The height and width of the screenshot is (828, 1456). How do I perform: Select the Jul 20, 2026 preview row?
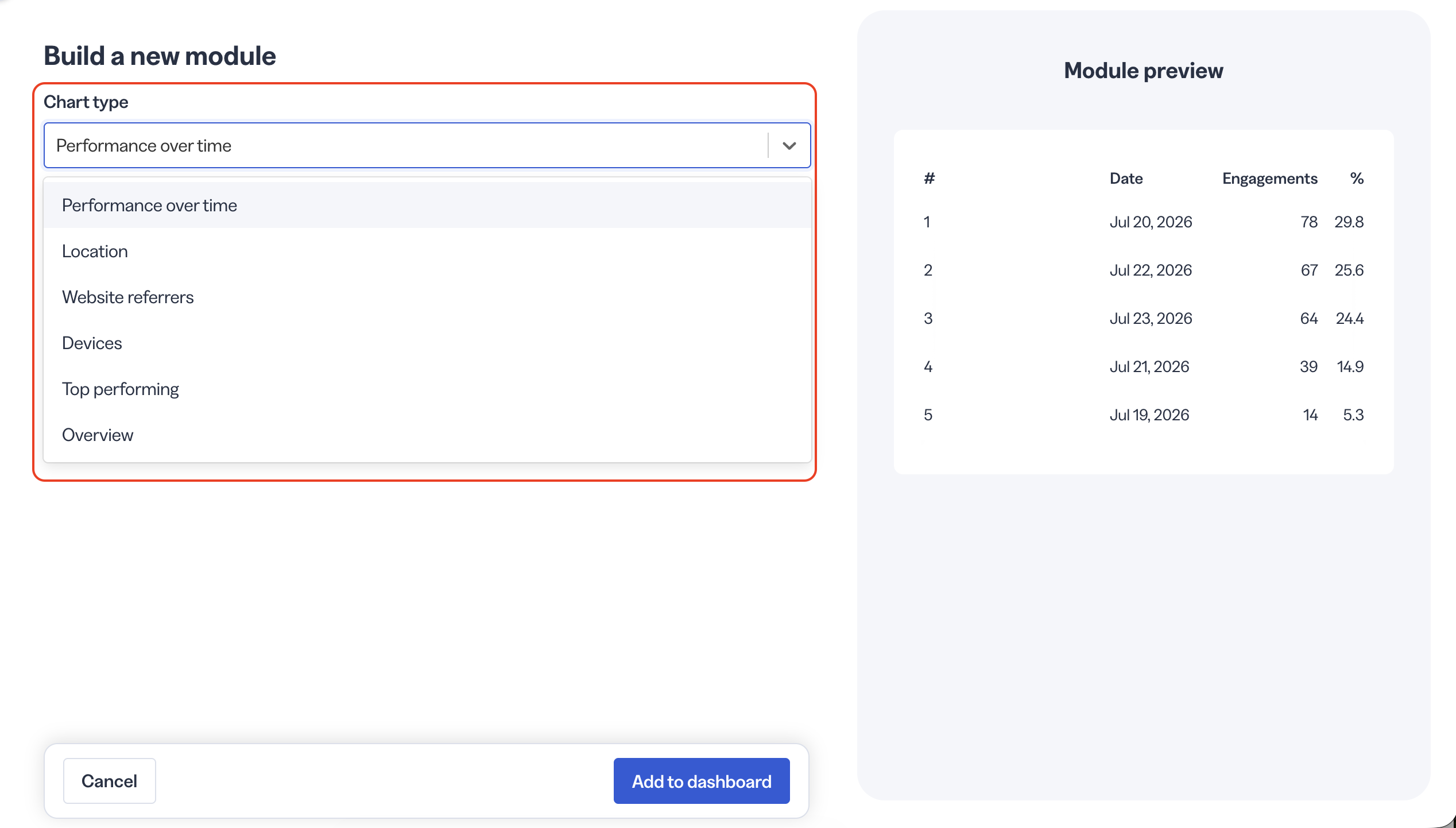click(1143, 222)
